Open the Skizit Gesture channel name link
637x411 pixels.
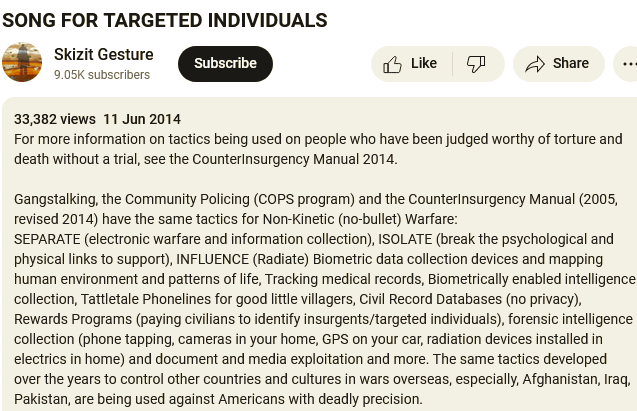click(103, 54)
